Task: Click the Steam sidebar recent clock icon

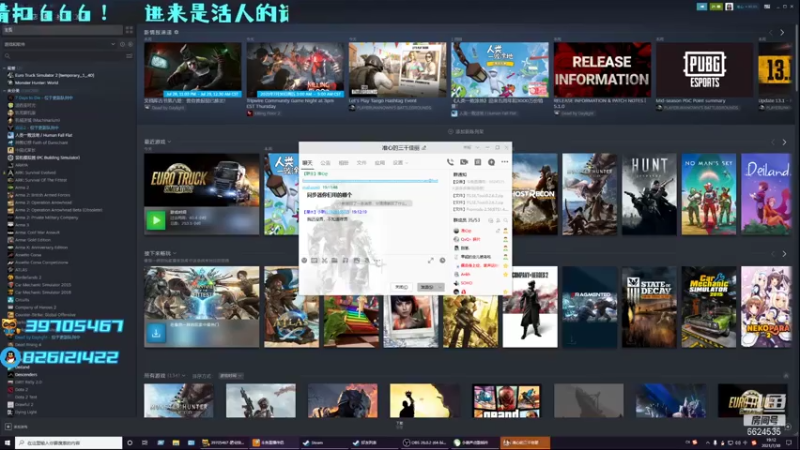Action: pyautogui.click(x=122, y=44)
